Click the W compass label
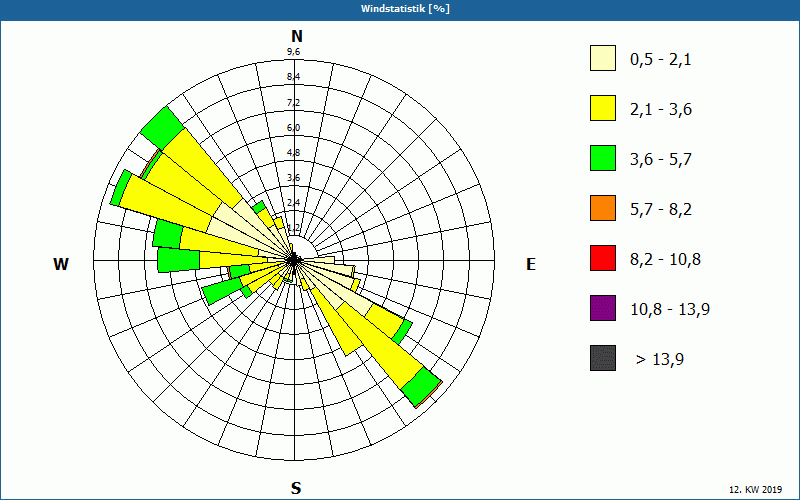Image resolution: width=800 pixels, height=500 pixels. pos(61,264)
